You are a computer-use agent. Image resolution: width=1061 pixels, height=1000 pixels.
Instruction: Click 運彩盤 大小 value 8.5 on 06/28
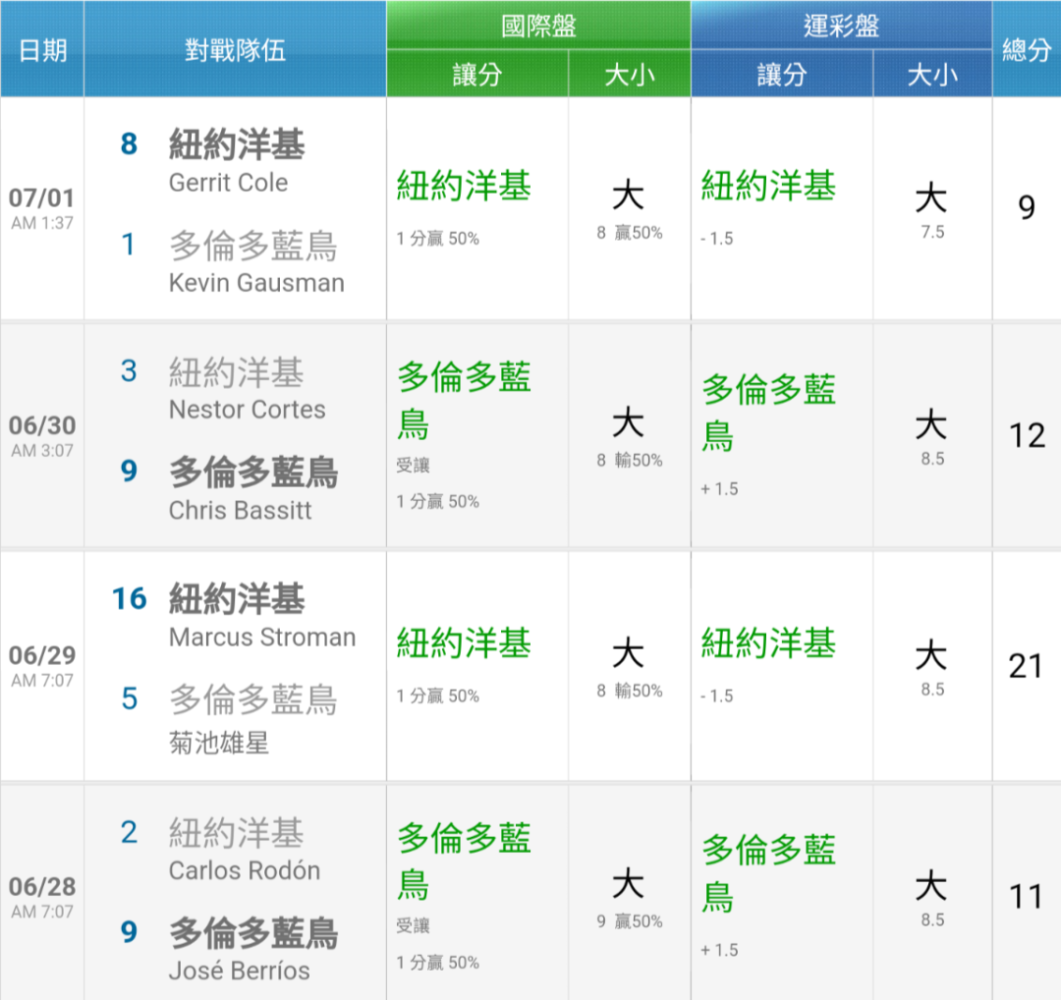932,919
